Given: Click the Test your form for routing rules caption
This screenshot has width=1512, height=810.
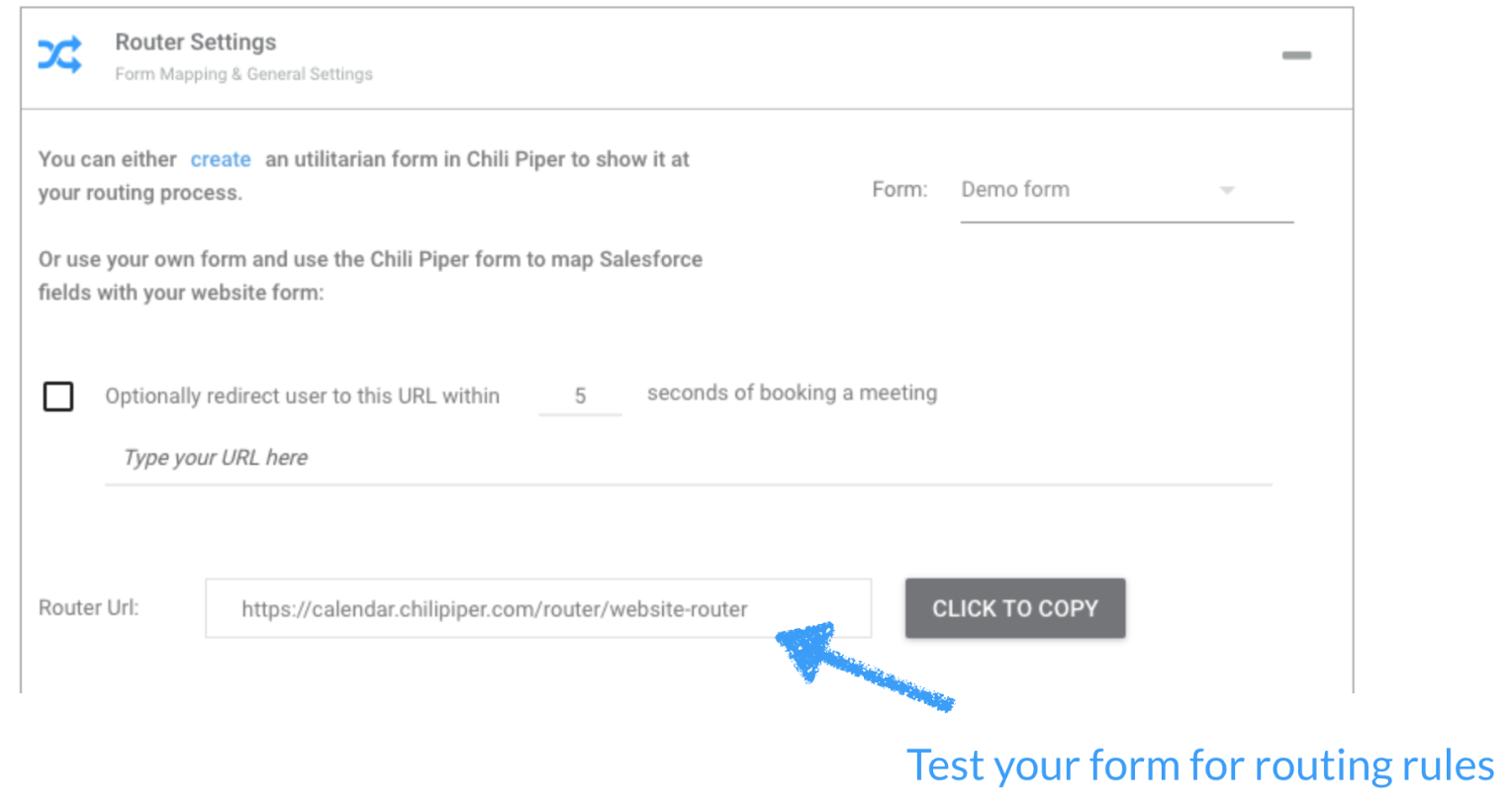Looking at the screenshot, I should [x=1200, y=765].
